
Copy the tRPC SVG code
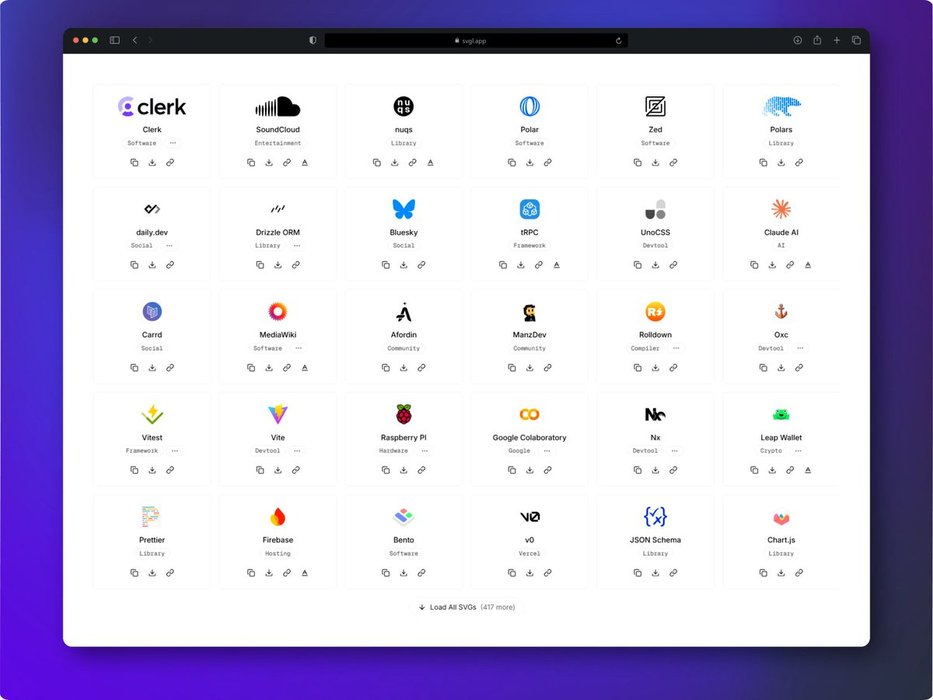pos(502,265)
